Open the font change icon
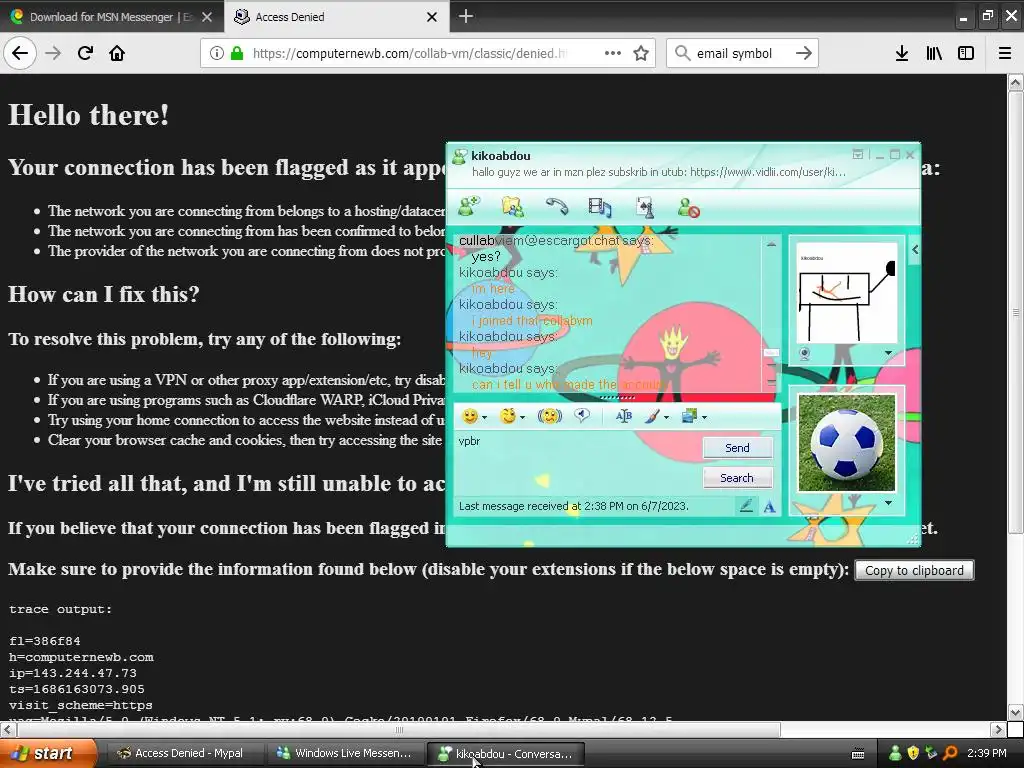 point(624,416)
